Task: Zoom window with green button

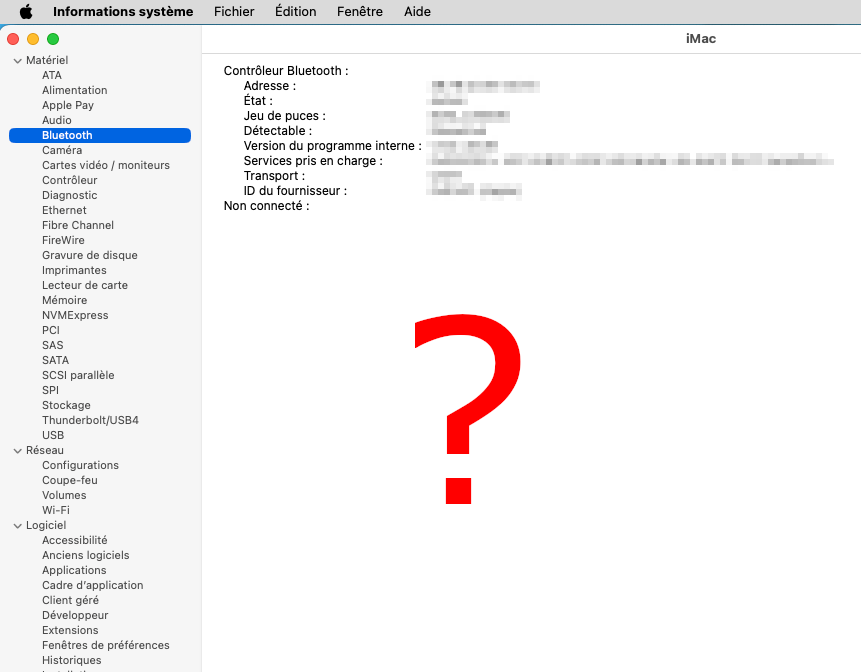Action: pyautogui.click(x=53, y=39)
